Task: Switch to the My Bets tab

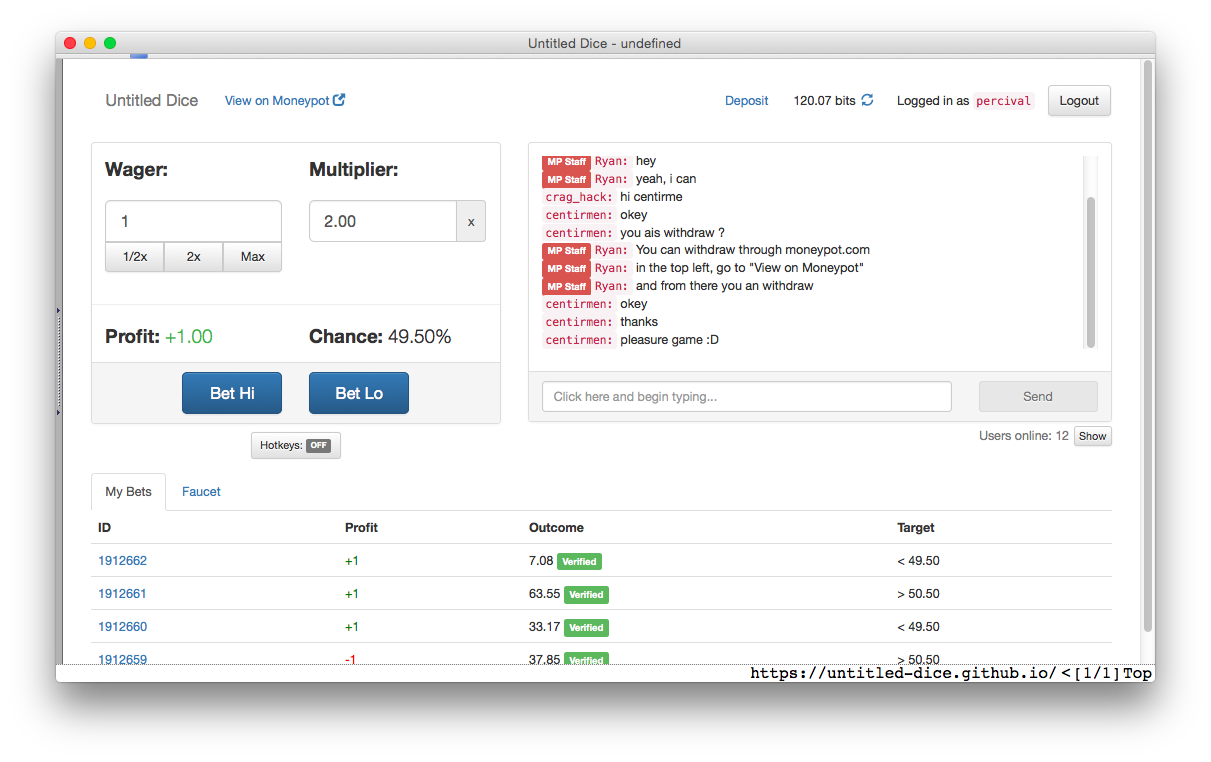Action: coord(129,492)
